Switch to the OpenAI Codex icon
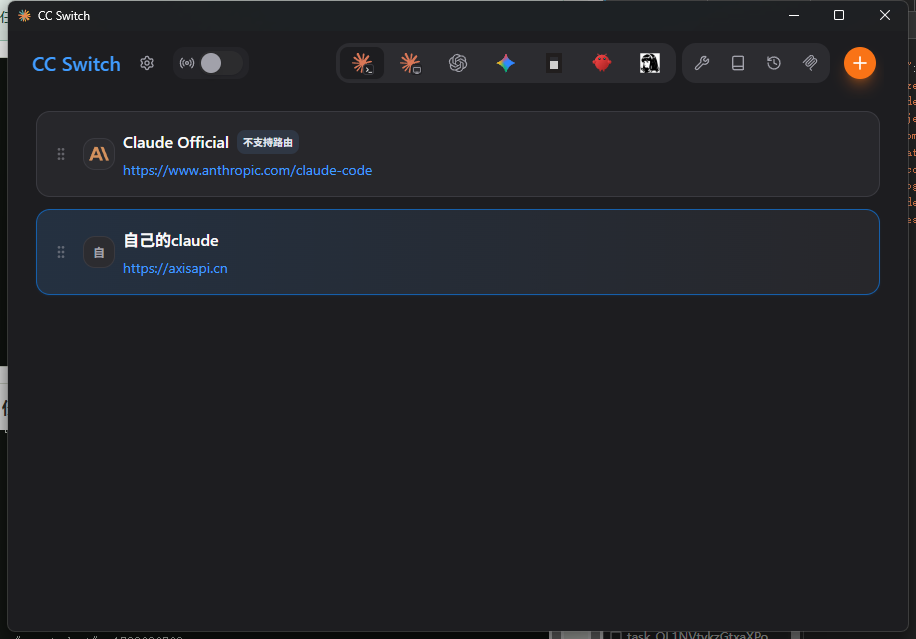Image resolution: width=916 pixels, height=639 pixels. pyautogui.click(x=458, y=63)
